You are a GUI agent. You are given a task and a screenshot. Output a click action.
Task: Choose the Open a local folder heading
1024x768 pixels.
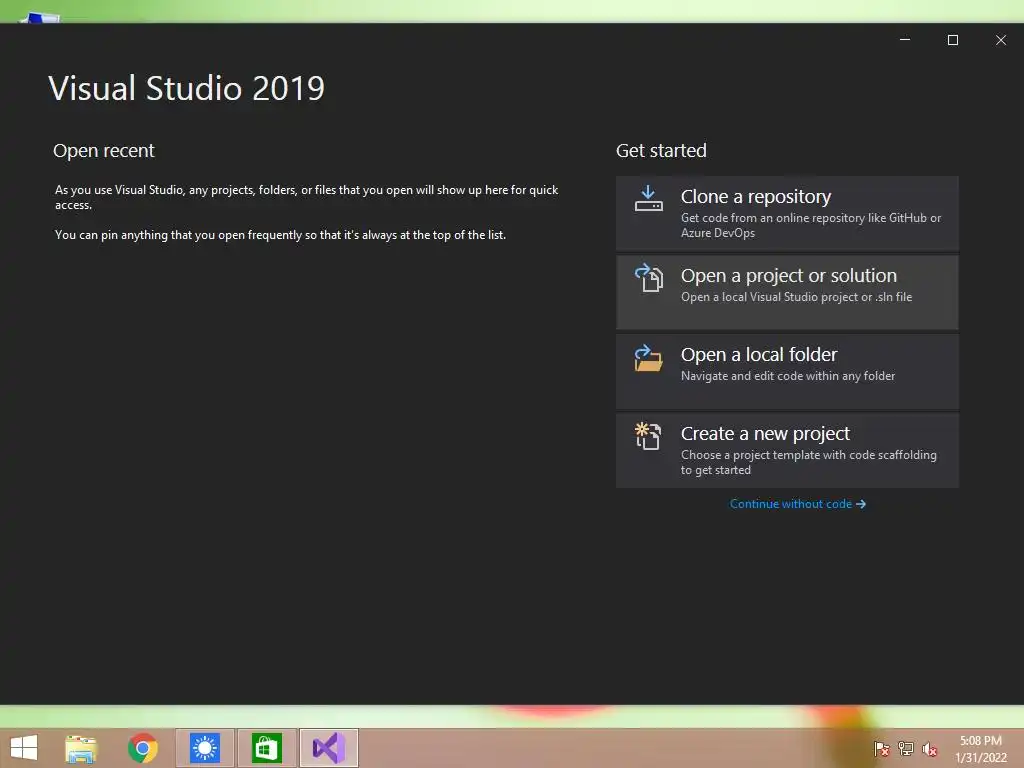point(759,355)
